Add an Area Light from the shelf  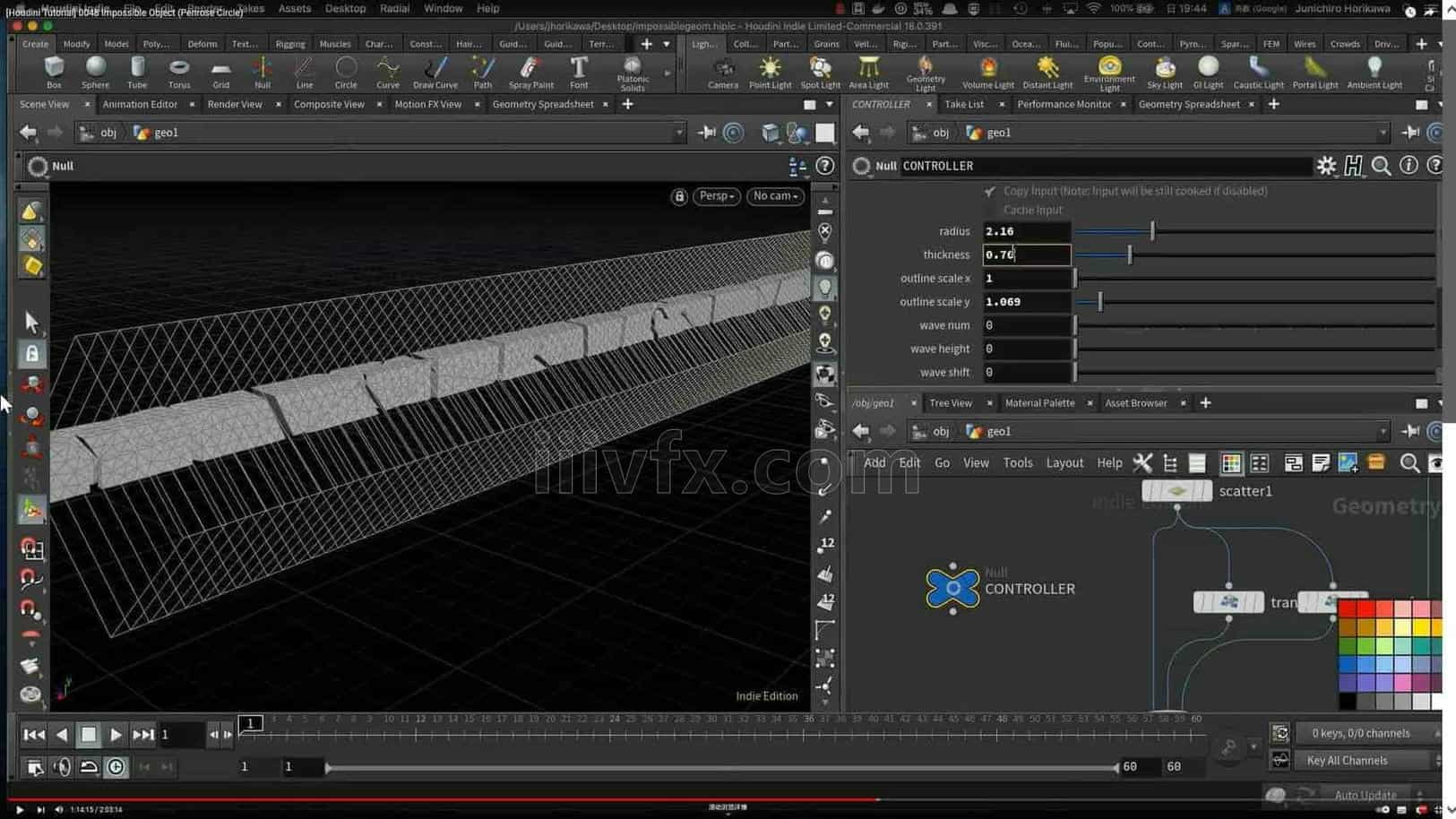868,72
